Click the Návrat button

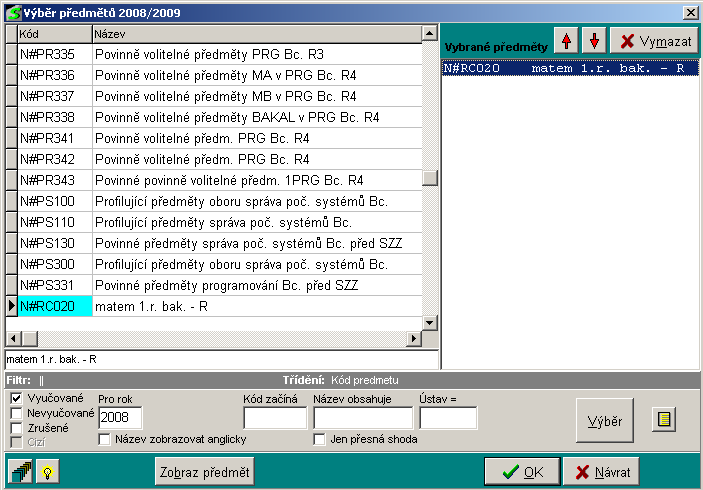point(601,472)
